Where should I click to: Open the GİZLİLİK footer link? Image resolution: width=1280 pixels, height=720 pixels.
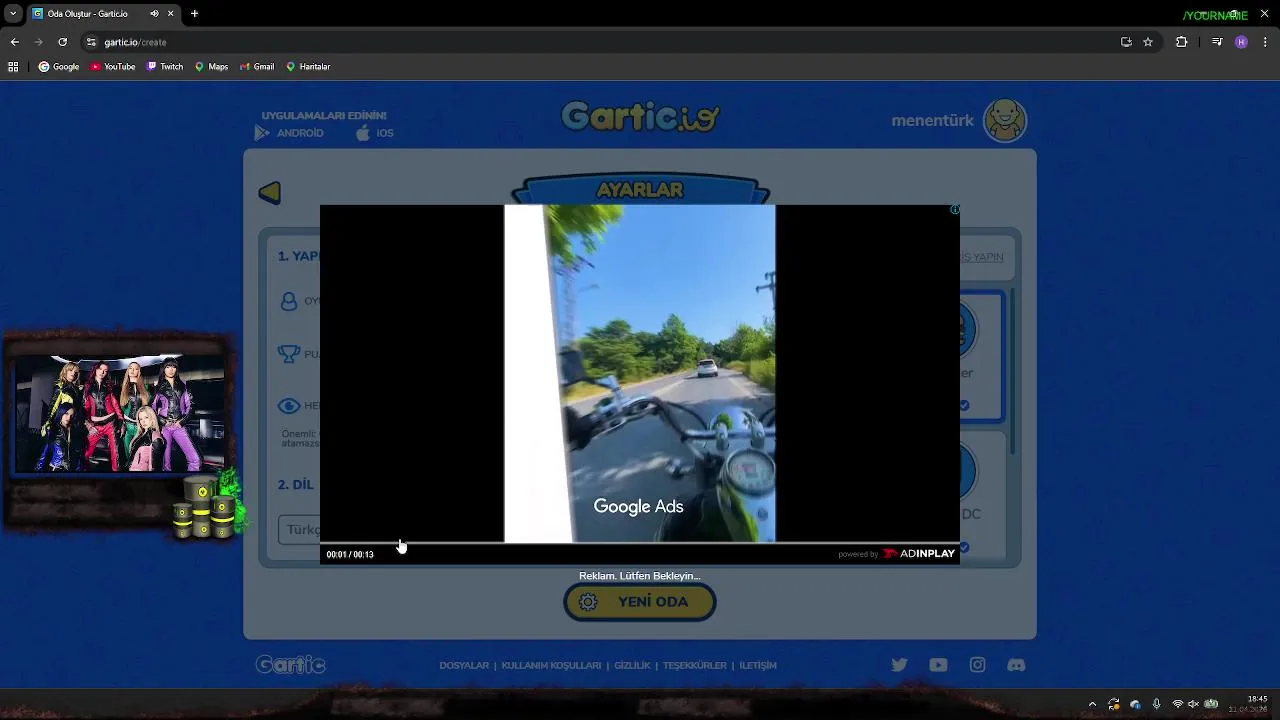coord(632,665)
